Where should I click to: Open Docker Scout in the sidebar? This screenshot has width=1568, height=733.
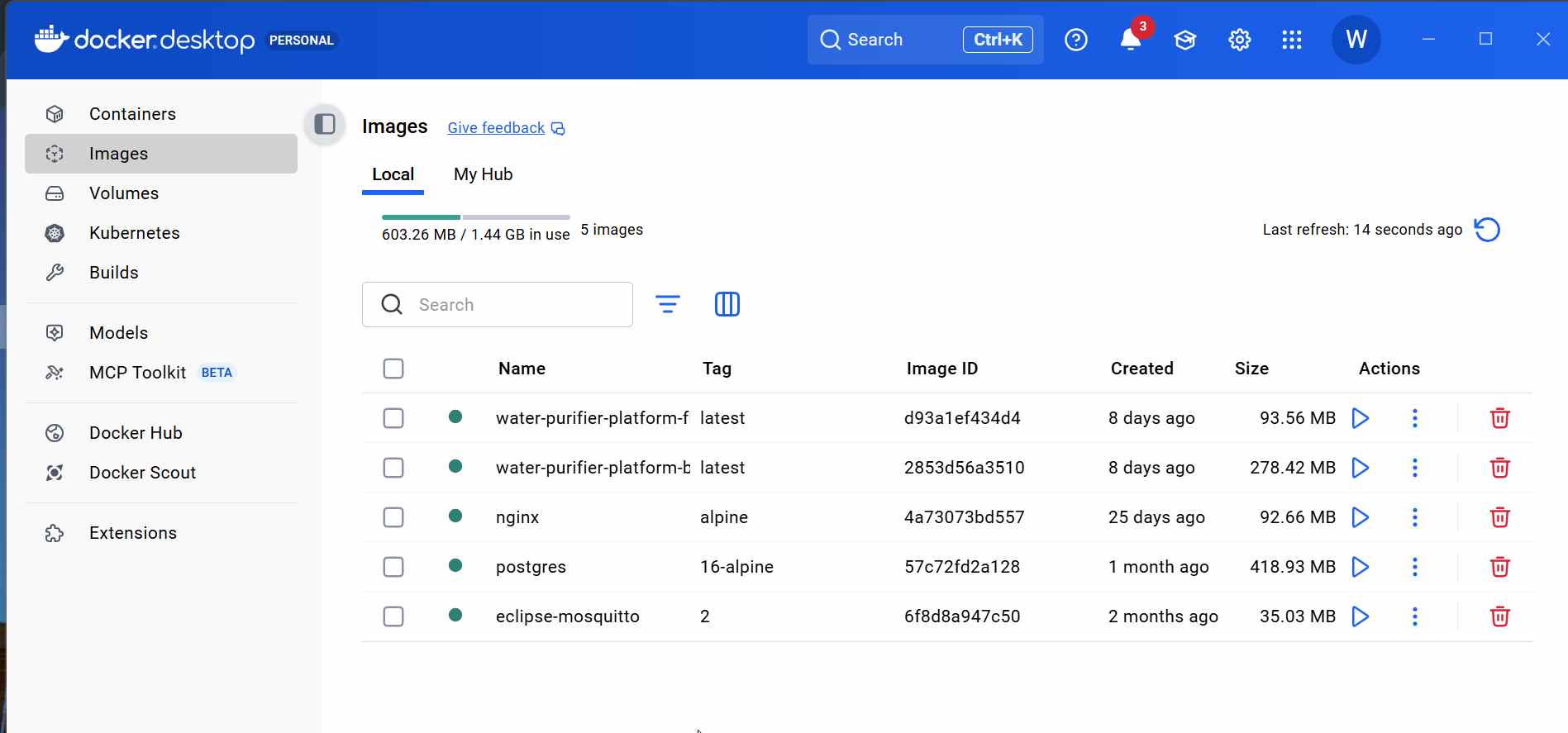pos(161,473)
